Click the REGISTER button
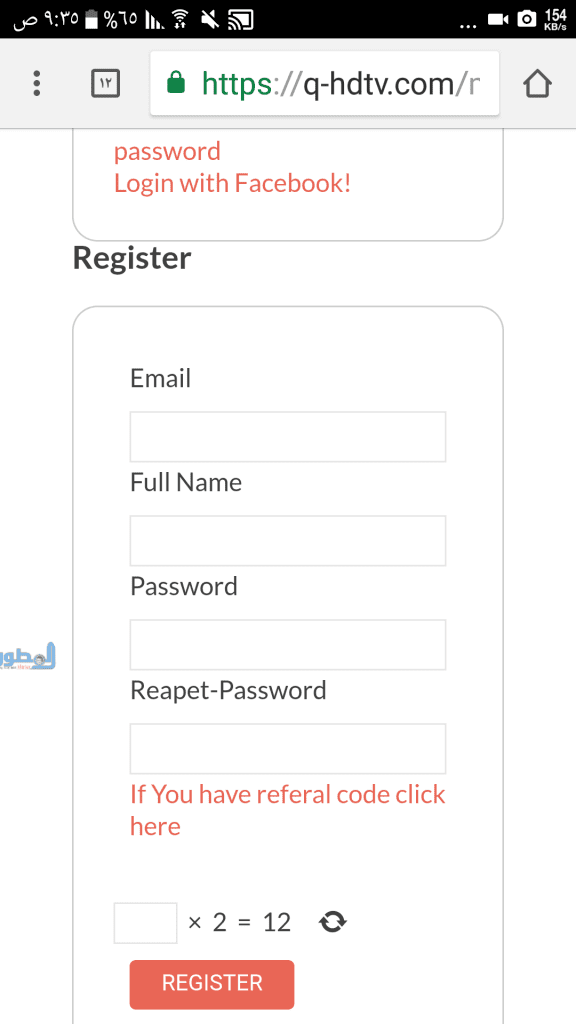576x1024 pixels. 212,984
